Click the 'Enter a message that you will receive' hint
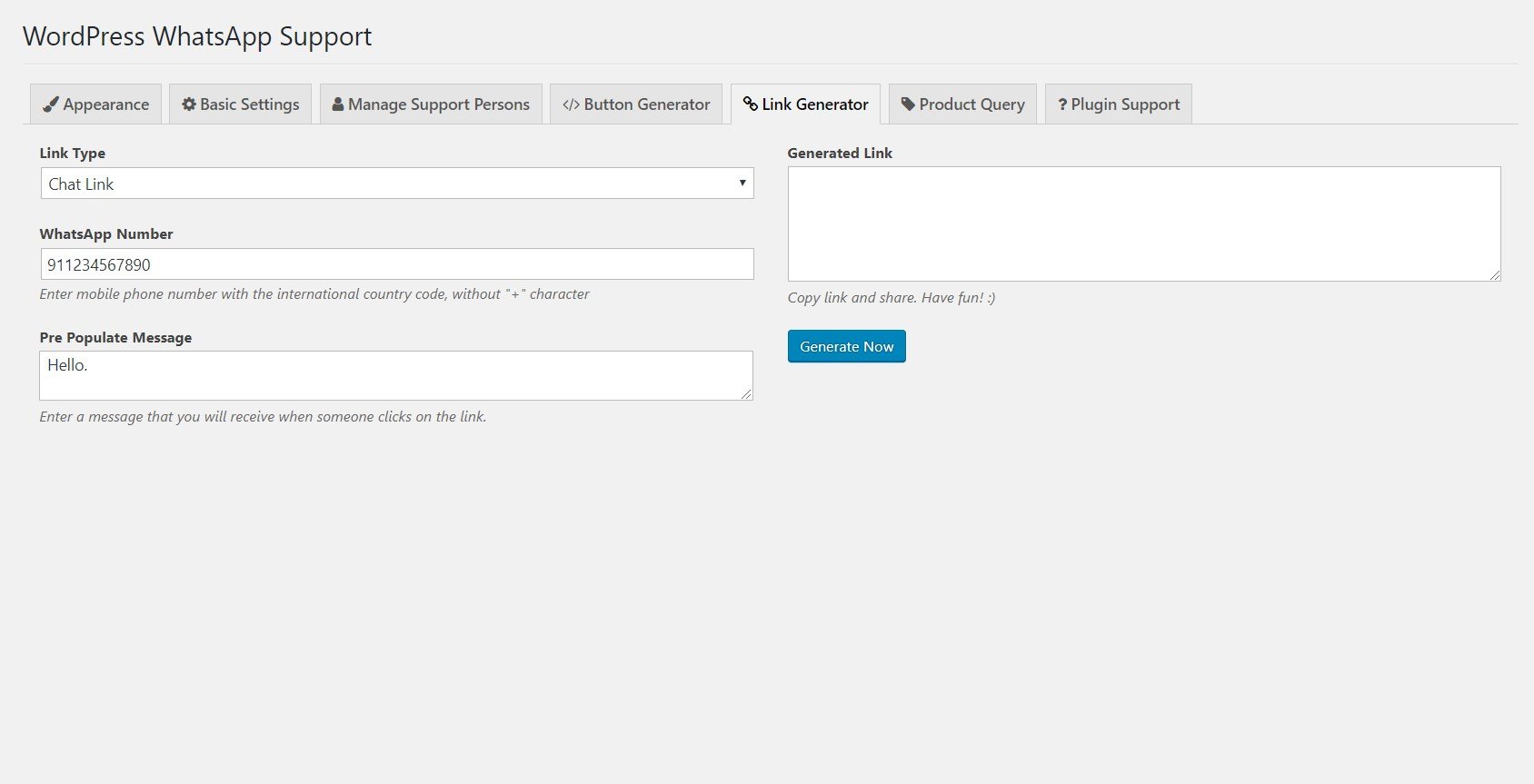Screen dimensions: 1534x784 point(263,416)
